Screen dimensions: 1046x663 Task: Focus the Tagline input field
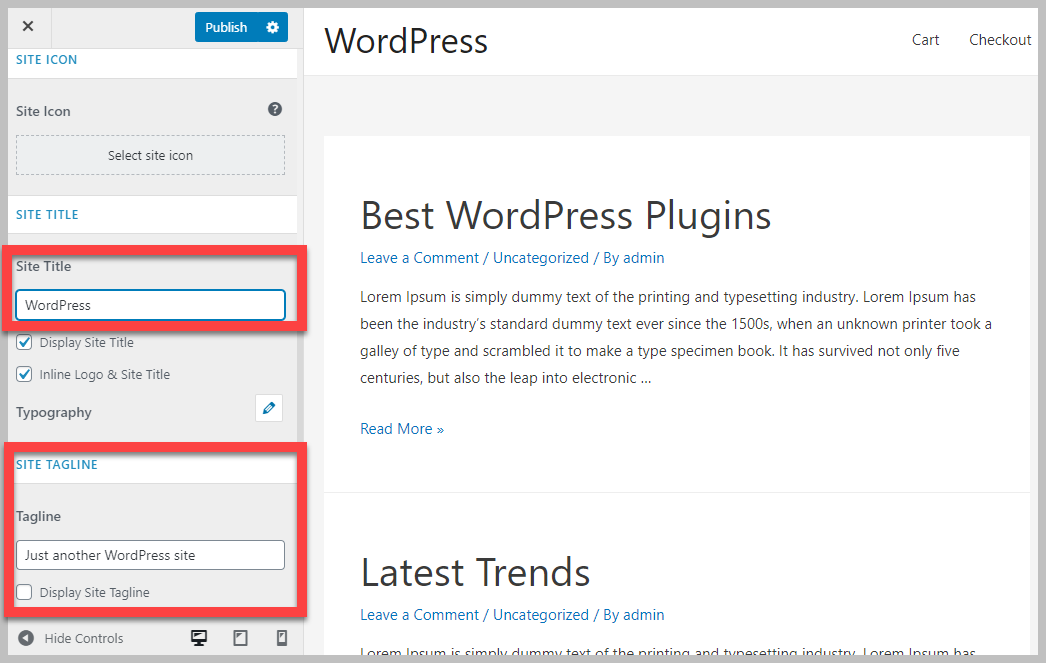[150, 555]
